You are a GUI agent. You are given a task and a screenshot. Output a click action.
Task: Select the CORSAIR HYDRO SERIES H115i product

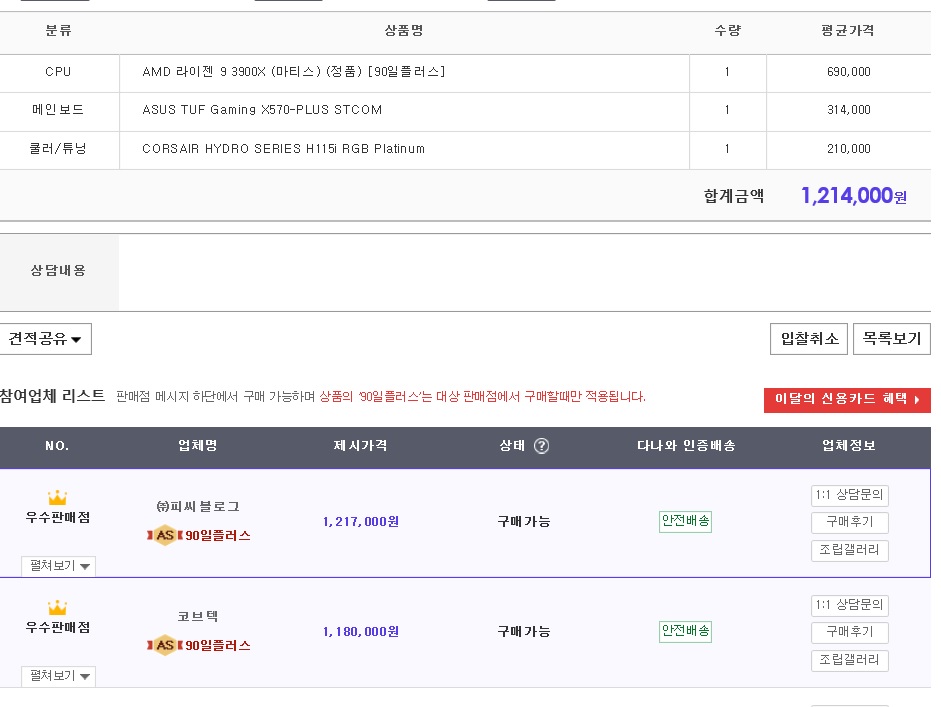[283, 149]
